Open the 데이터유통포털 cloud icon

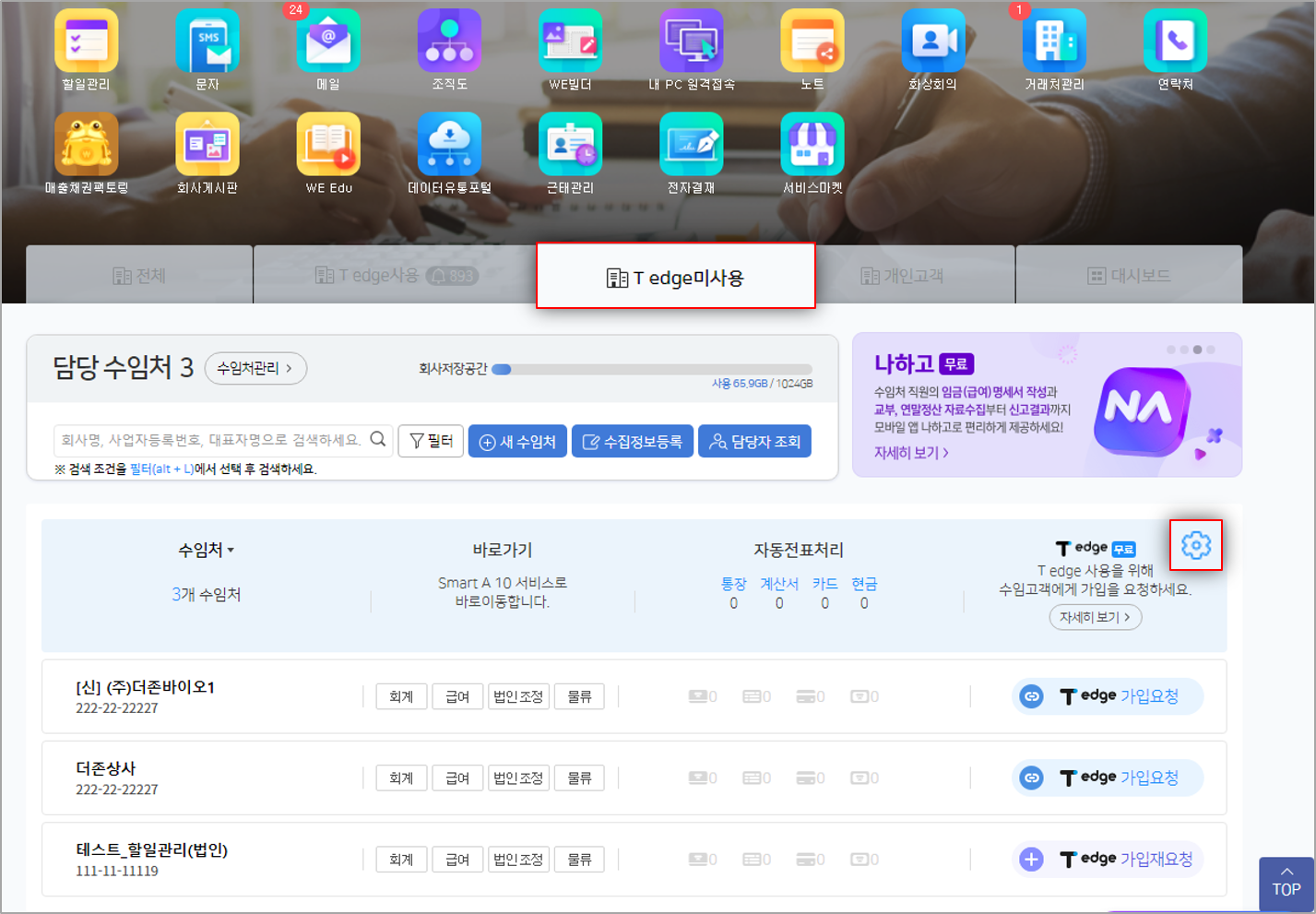pyautogui.click(x=449, y=145)
